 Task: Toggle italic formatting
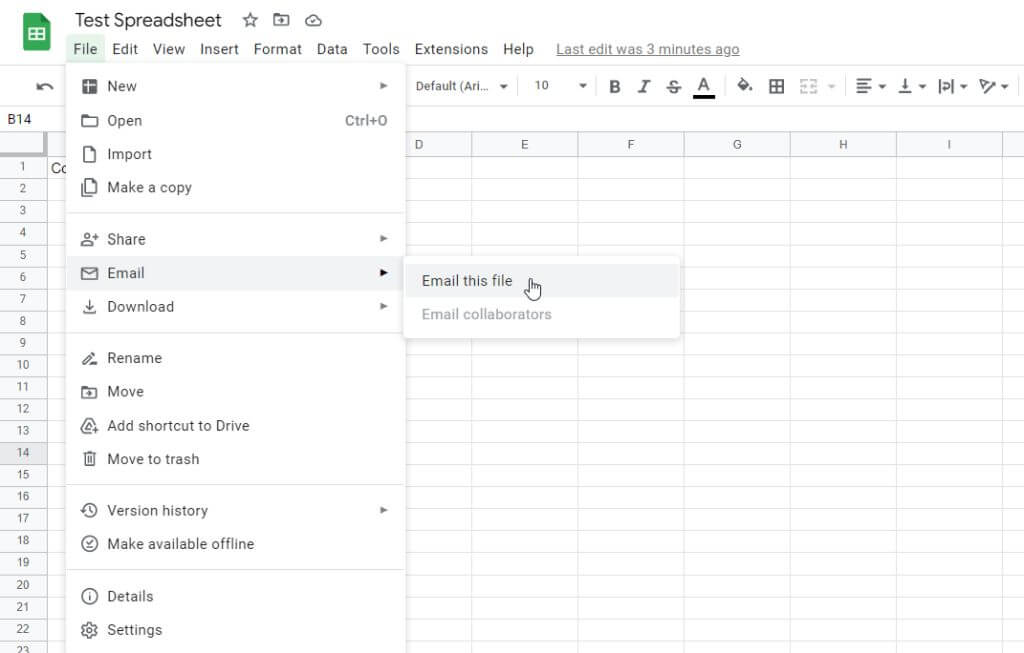point(644,86)
